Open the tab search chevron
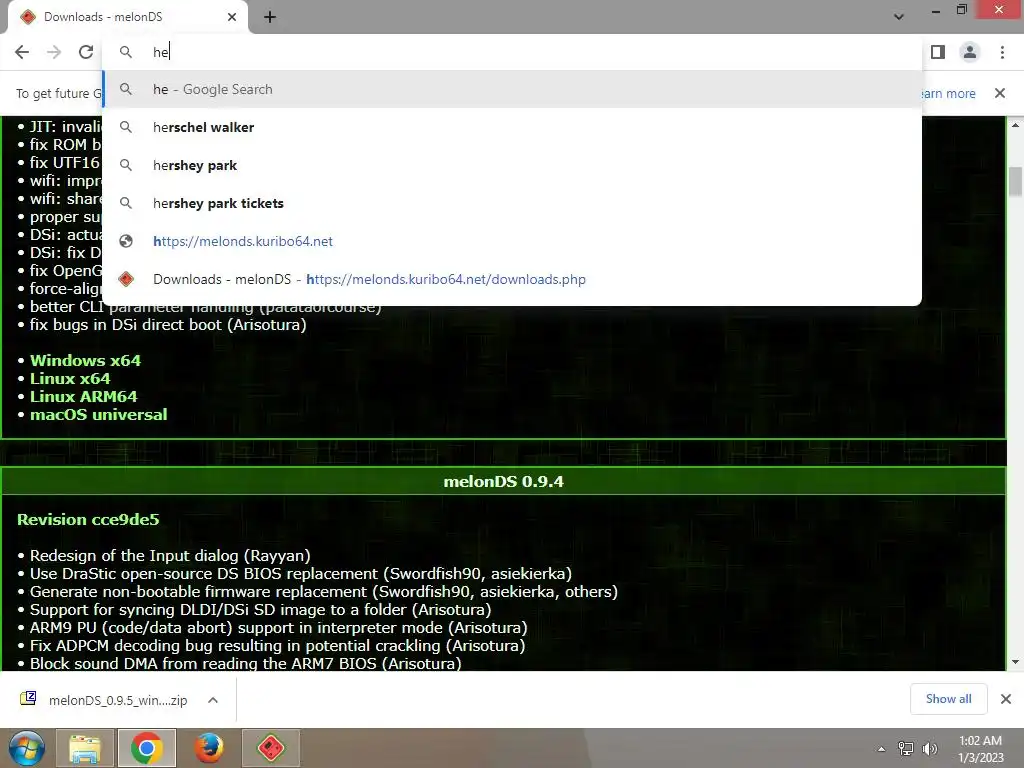Screen dimensions: 1024x768 click(899, 17)
